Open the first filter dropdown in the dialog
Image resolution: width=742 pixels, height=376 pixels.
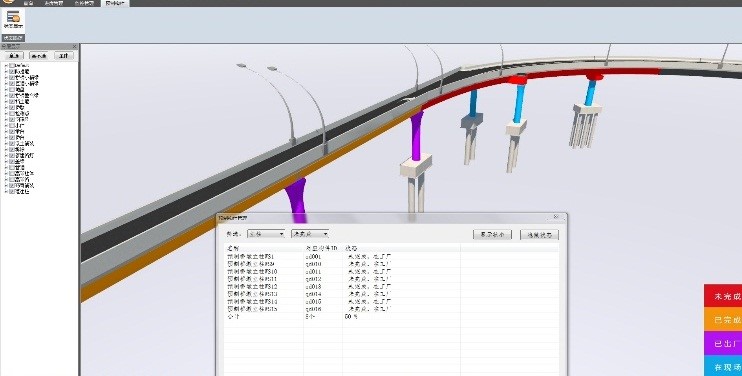pos(266,234)
